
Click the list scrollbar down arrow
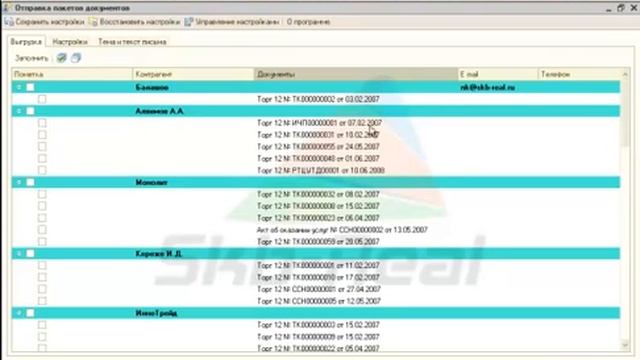click(x=625, y=345)
